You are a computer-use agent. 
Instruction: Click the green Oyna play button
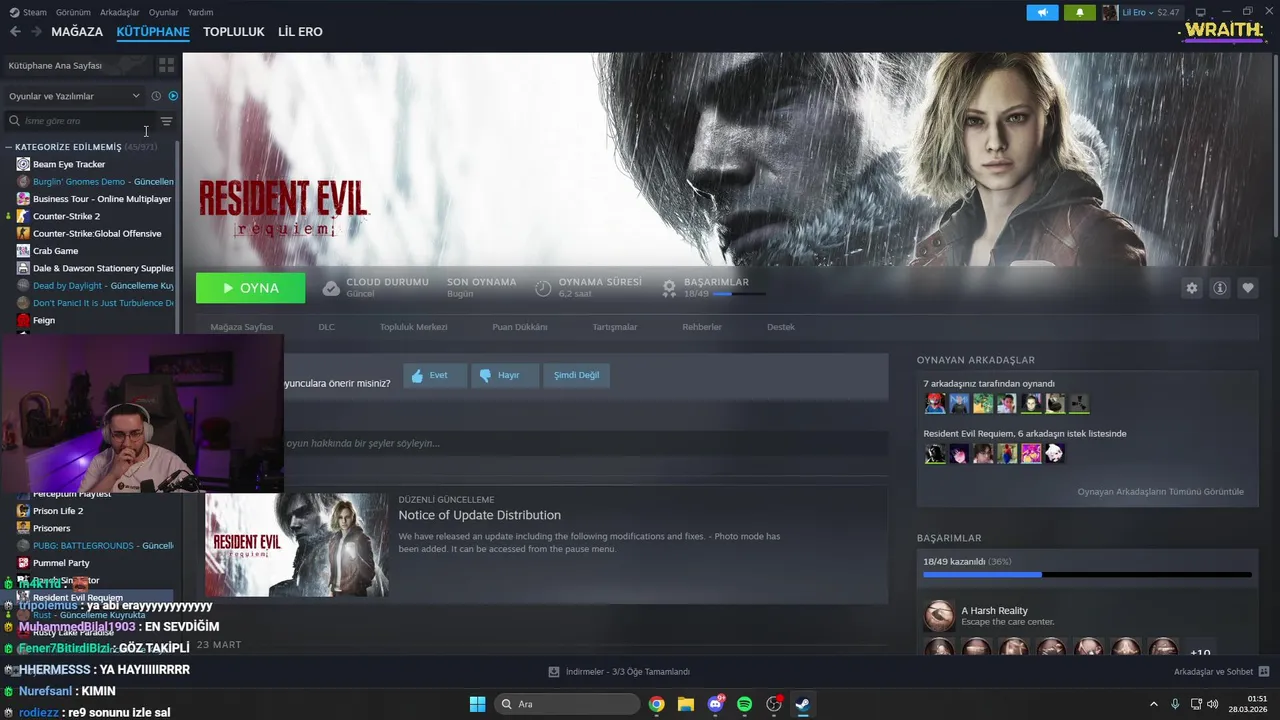251,288
